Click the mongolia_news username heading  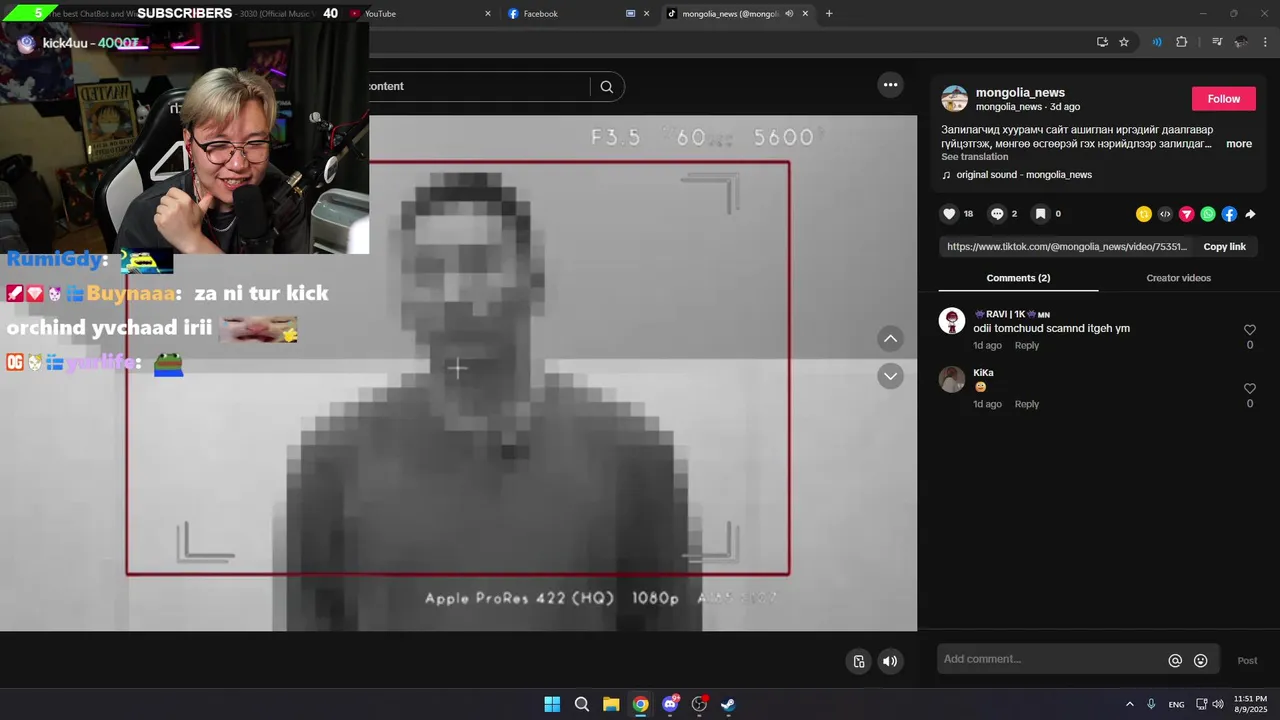[x=1020, y=93]
